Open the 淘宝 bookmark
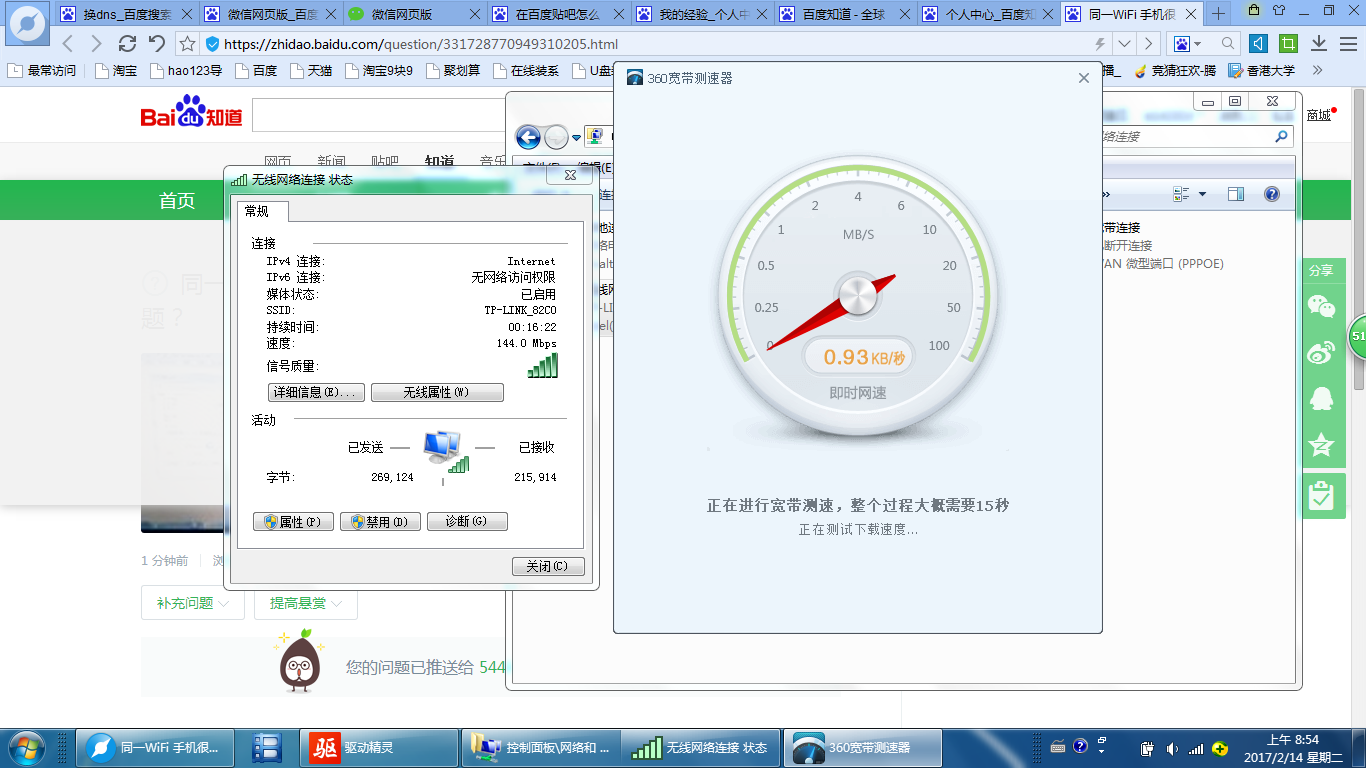This screenshot has height=768, width=1366. (x=116, y=70)
